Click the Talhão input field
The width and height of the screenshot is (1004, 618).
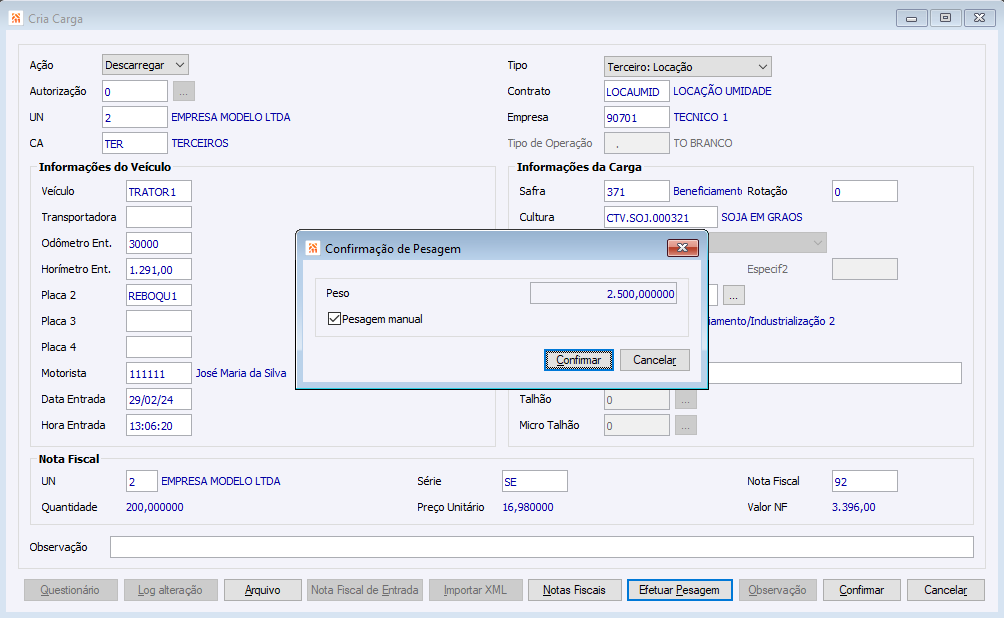coord(637,400)
